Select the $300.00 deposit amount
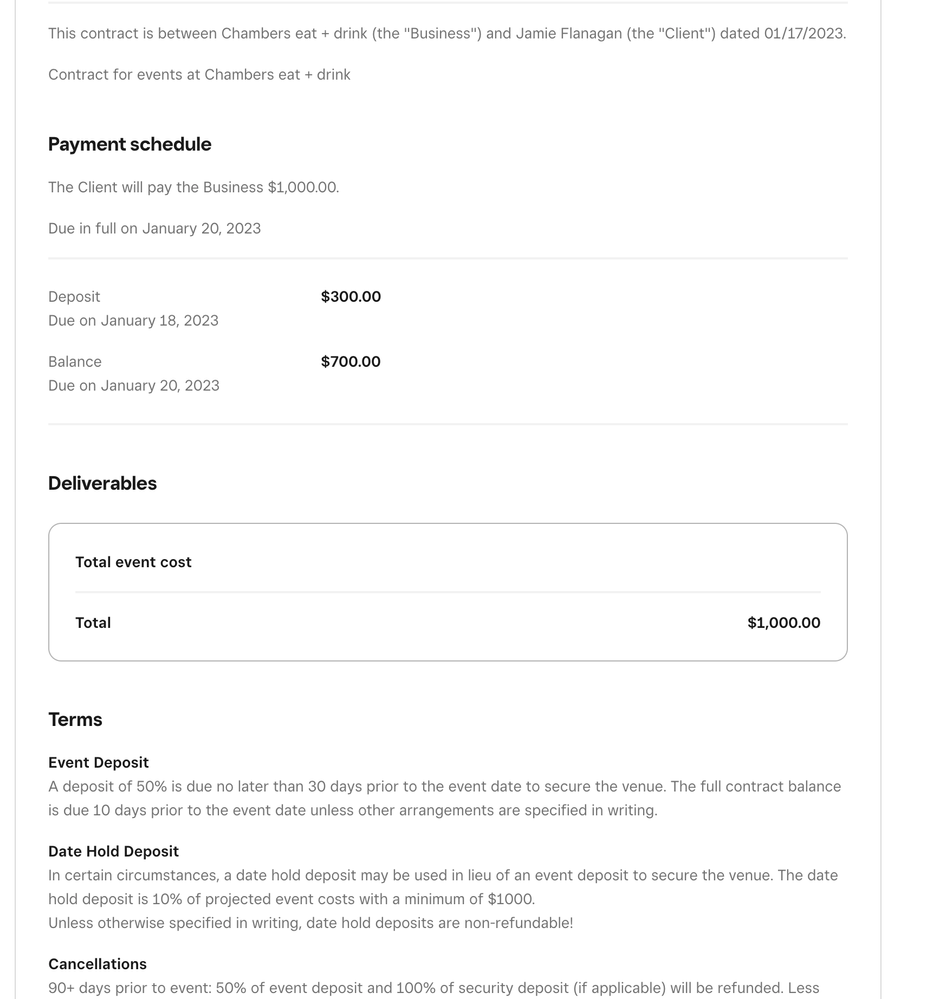This screenshot has width=946, height=999. [x=350, y=297]
